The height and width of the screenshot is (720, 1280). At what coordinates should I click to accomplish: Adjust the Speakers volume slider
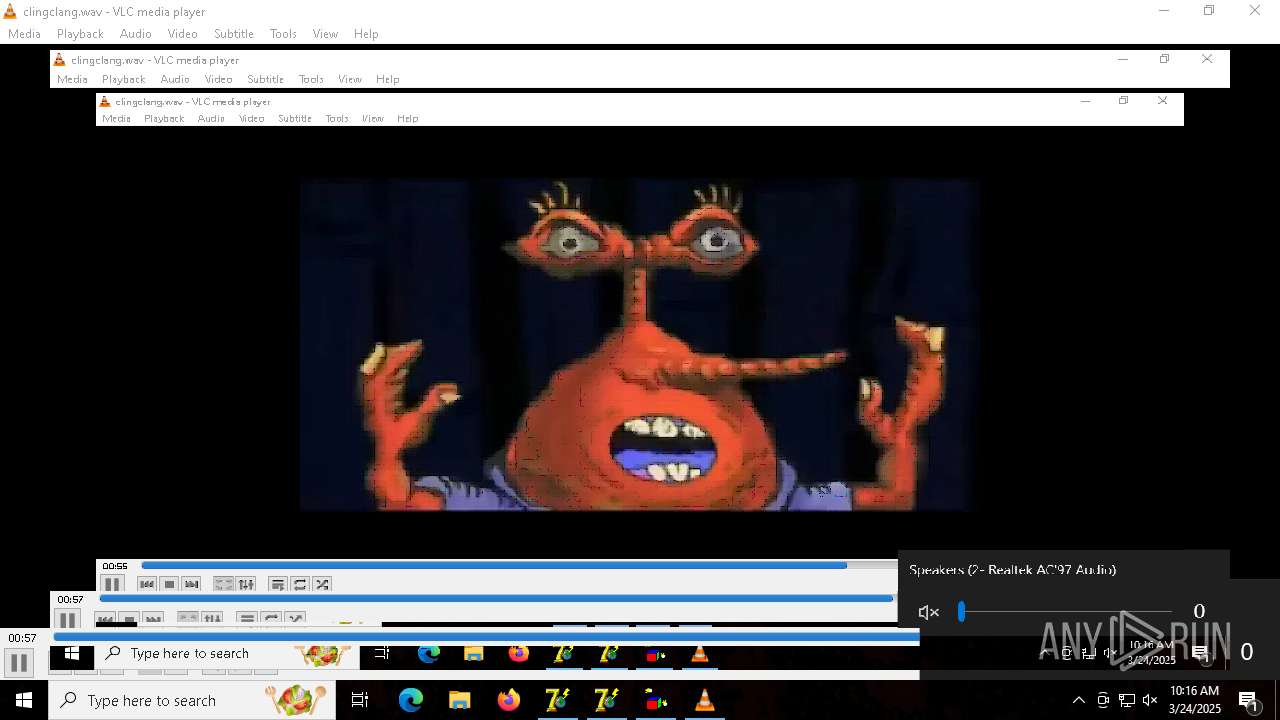pos(1065,611)
